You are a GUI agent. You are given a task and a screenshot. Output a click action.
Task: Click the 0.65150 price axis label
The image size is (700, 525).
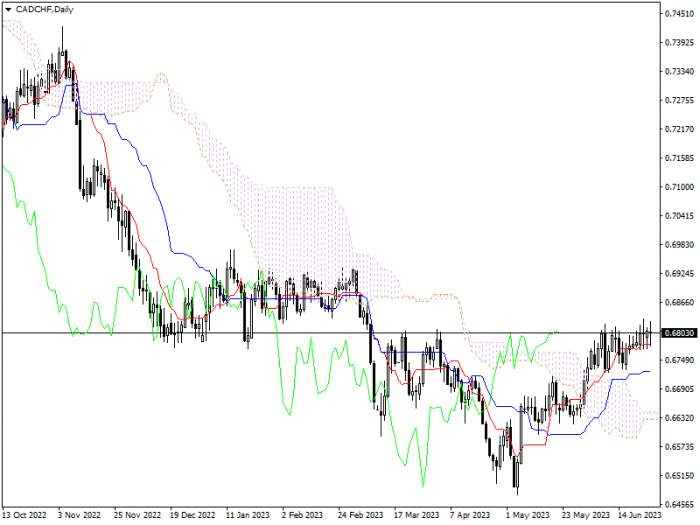679,475
